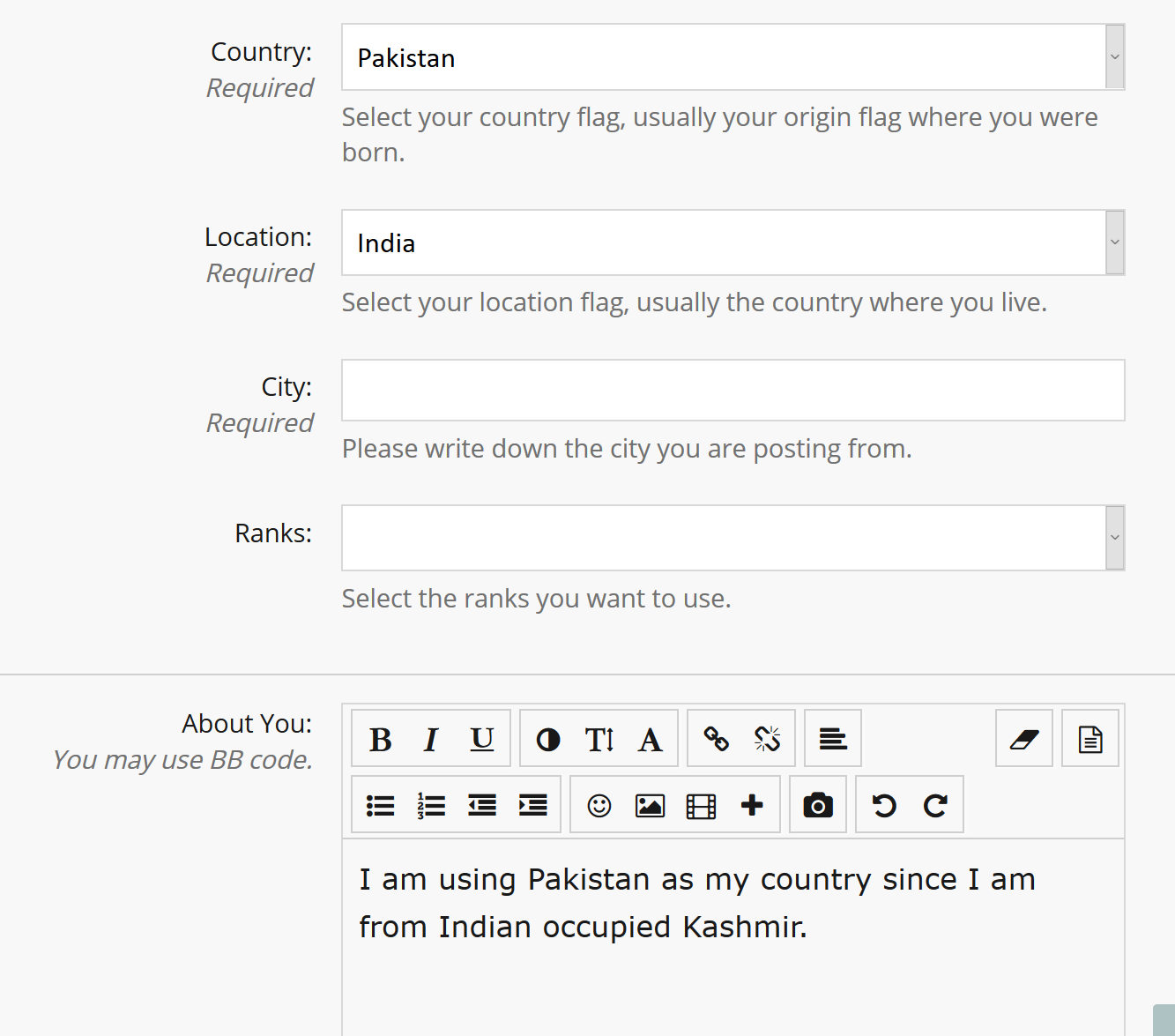The width and height of the screenshot is (1175, 1036).
Task: Open the text color picker
Action: (548, 739)
